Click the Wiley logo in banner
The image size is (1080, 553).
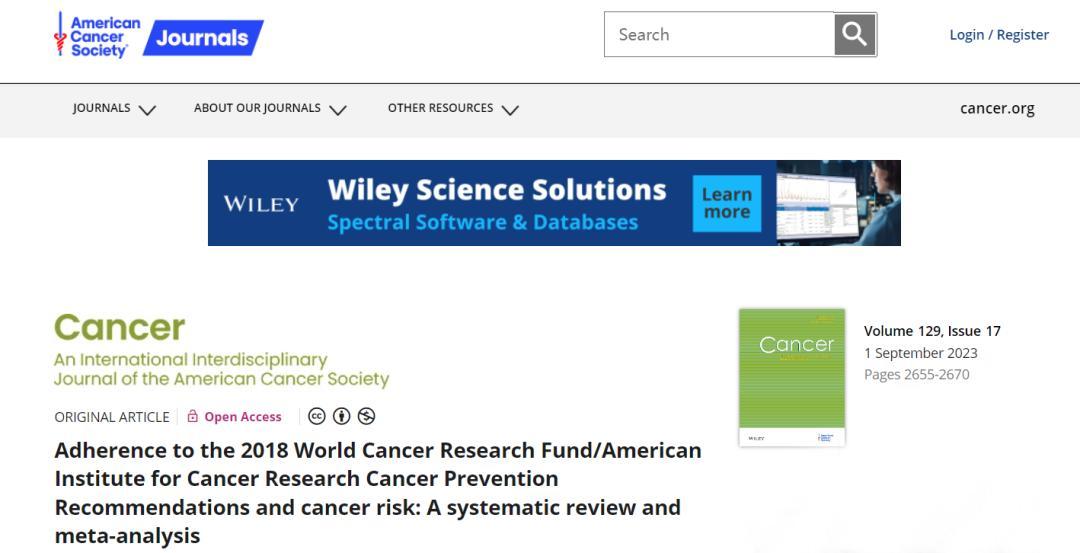pos(261,204)
